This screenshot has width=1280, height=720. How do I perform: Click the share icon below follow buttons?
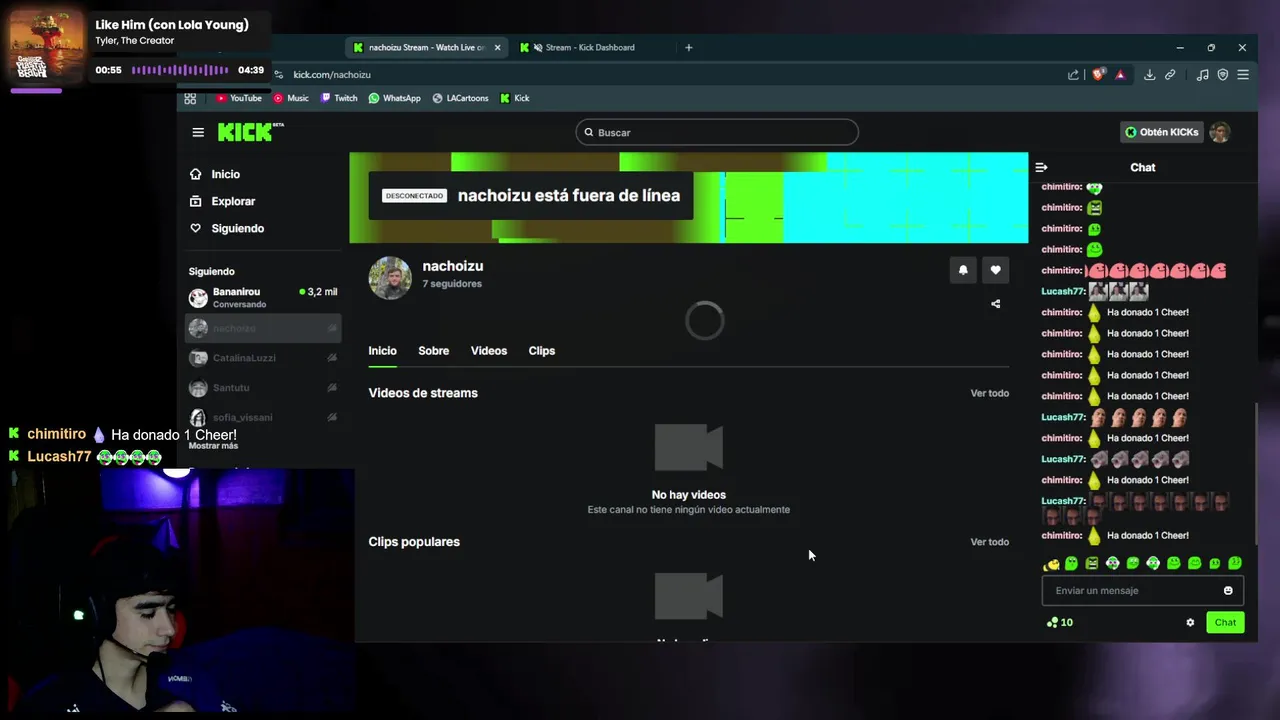(995, 304)
